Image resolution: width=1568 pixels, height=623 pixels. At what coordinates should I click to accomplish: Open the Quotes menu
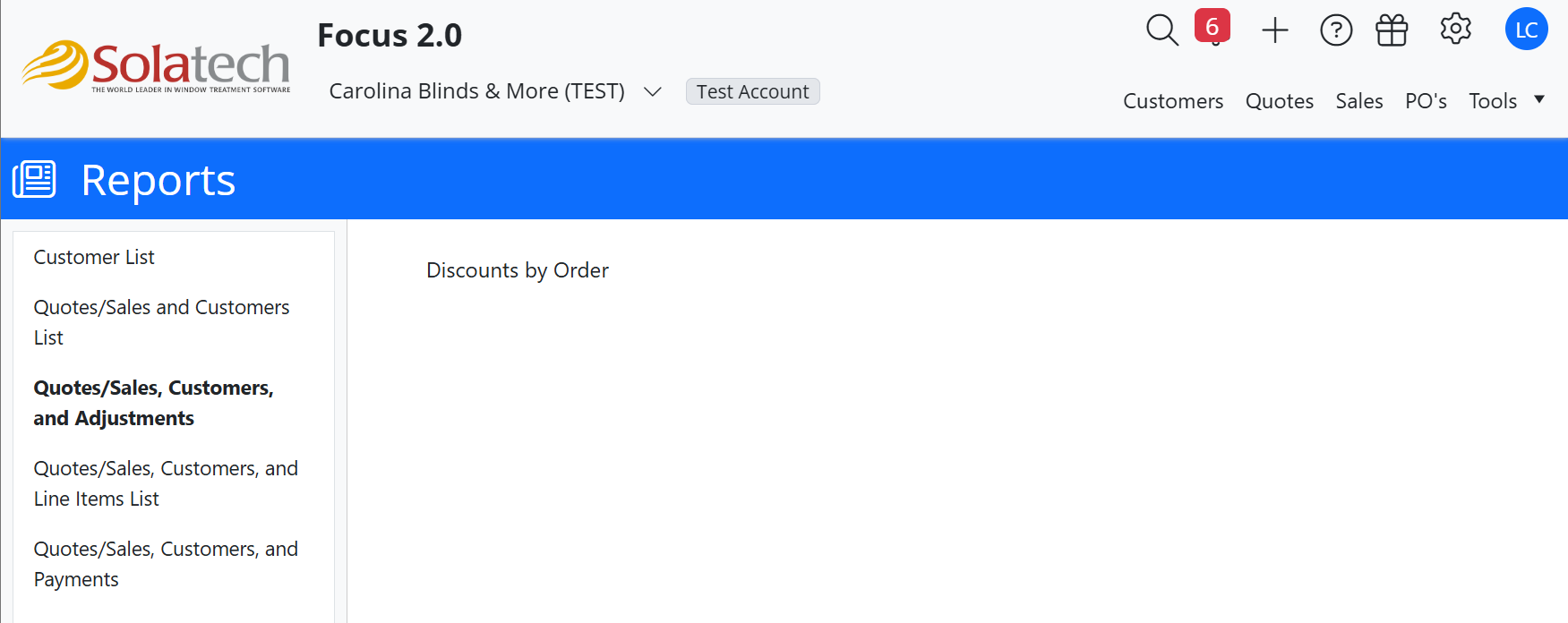1279,101
